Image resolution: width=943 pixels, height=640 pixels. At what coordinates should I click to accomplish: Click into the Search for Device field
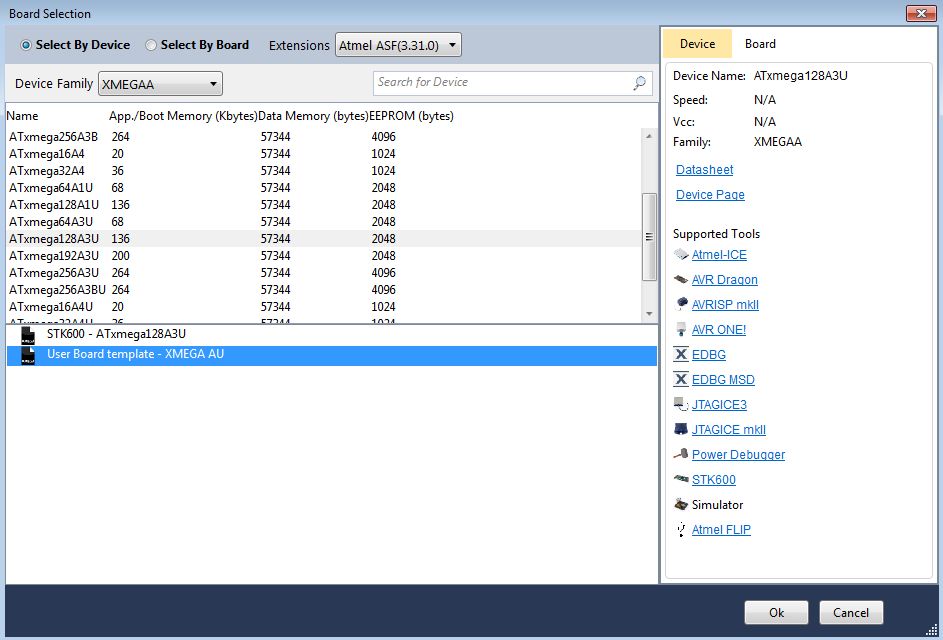502,83
